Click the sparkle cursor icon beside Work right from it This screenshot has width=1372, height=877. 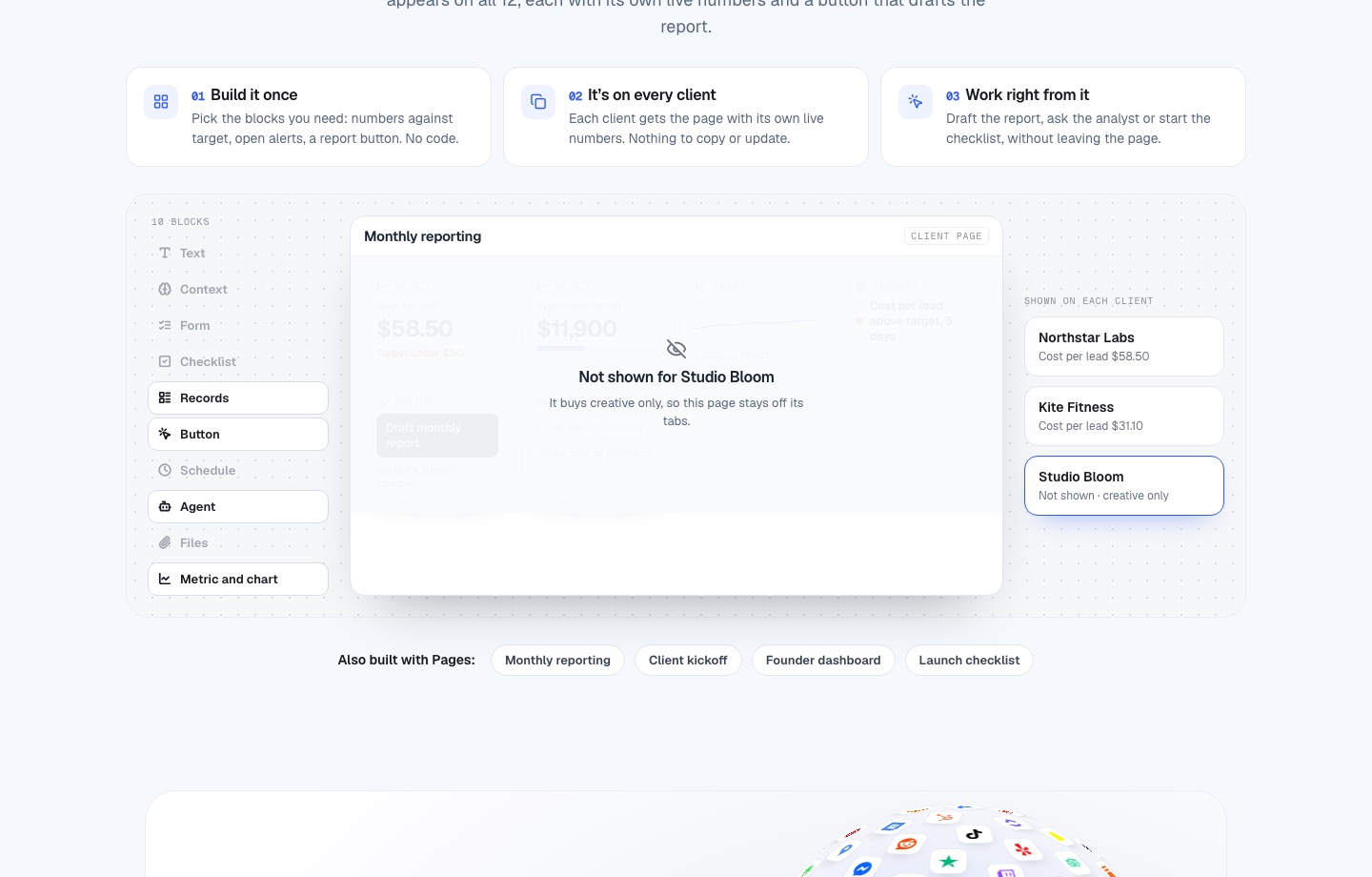pos(916,102)
